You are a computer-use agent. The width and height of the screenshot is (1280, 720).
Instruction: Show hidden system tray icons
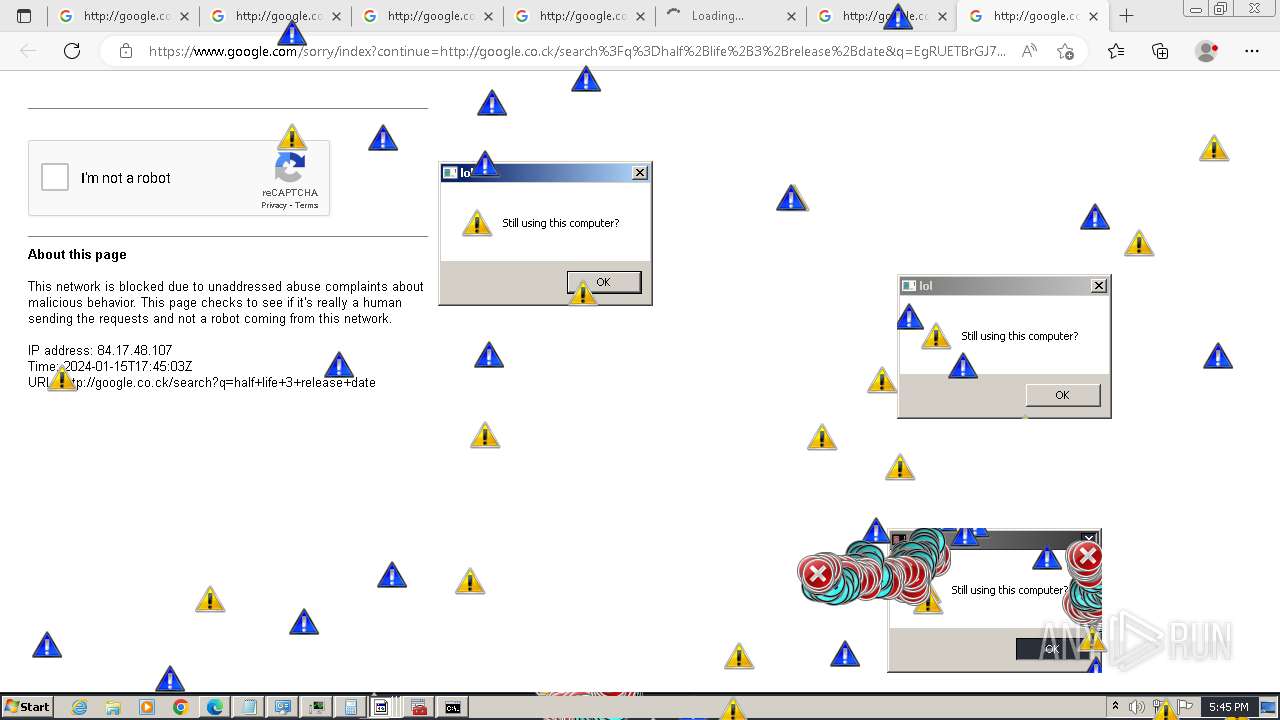[x=1116, y=707]
